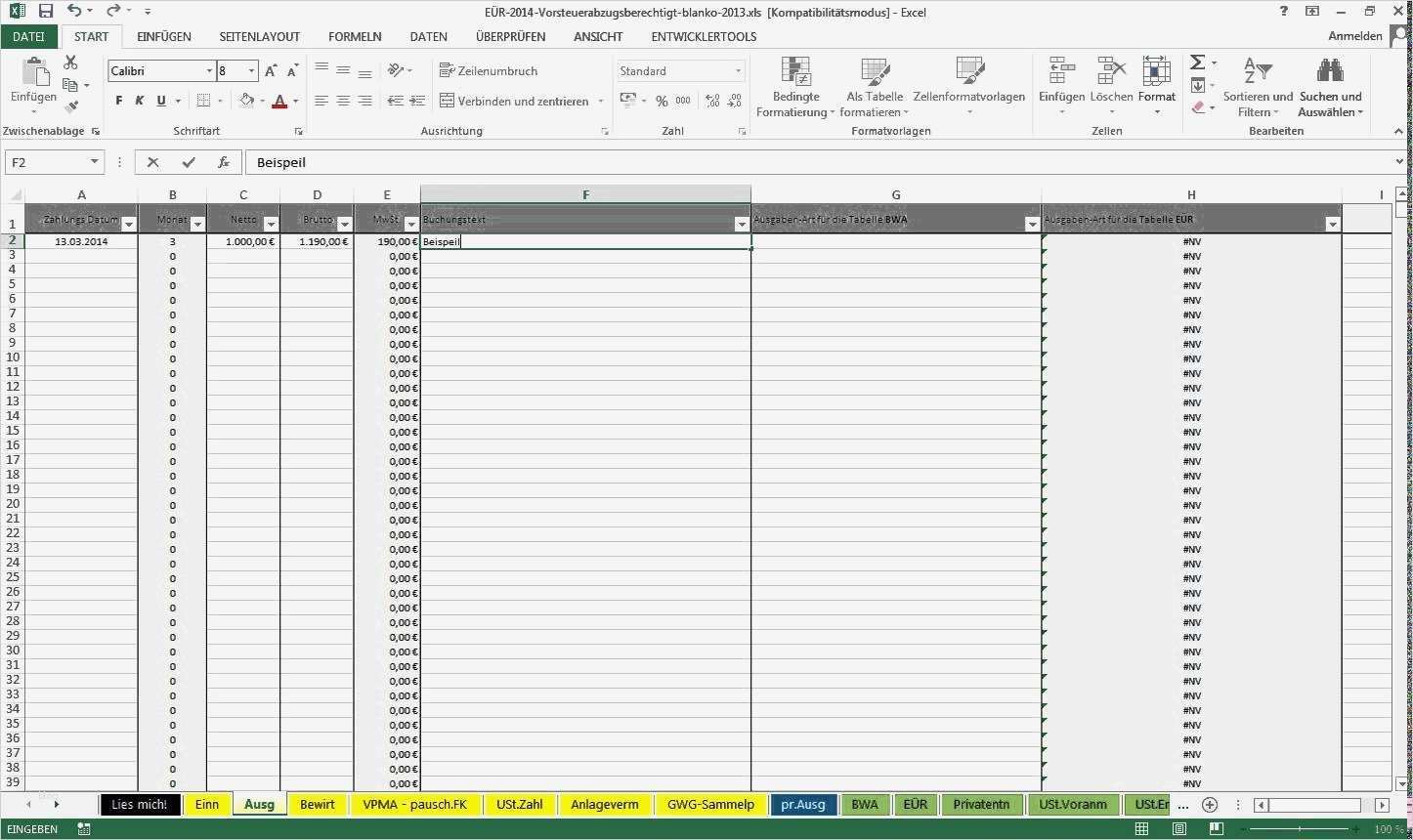The width and height of the screenshot is (1413, 840).
Task: Toggle underline formatting (U)
Action: (x=161, y=101)
